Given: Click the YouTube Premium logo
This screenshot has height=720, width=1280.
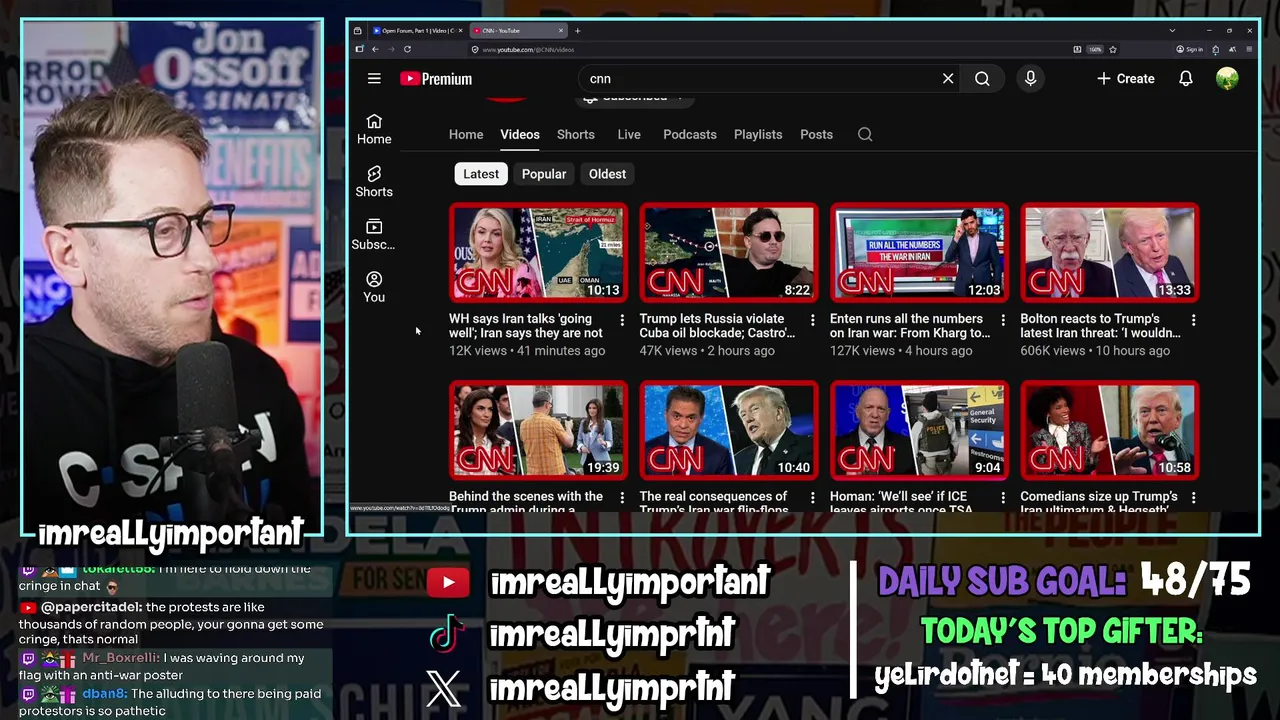Looking at the screenshot, I should [x=436, y=79].
